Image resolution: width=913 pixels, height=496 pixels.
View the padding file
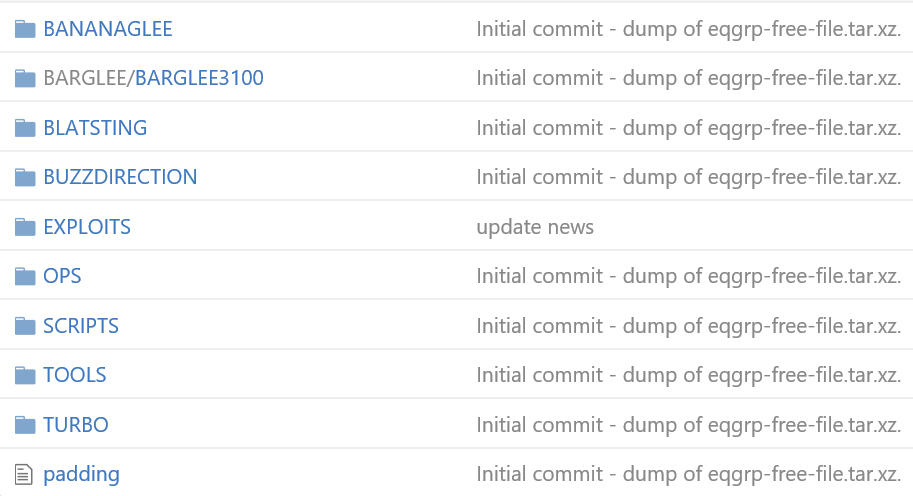pyautogui.click(x=82, y=474)
